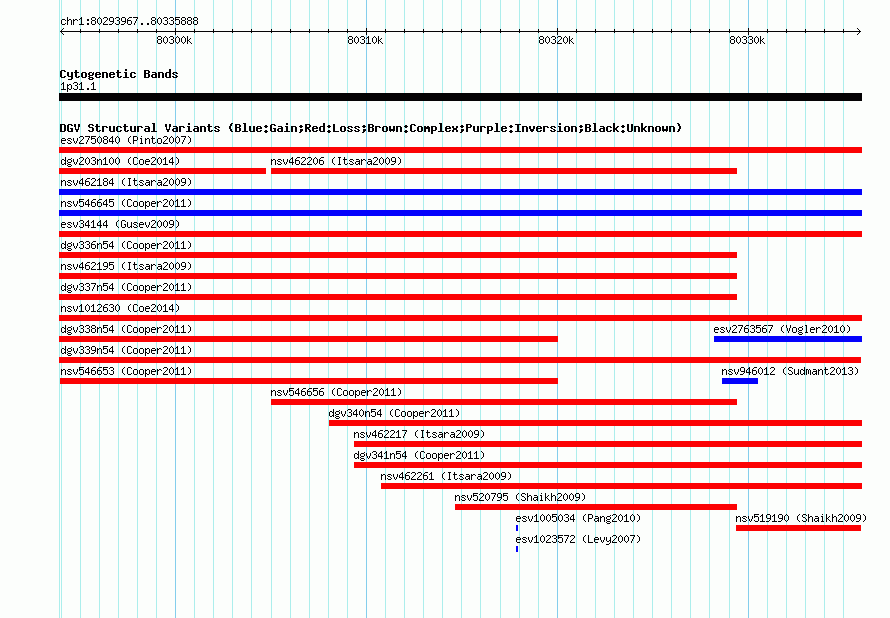Screen dimensions: 890x618
Task: Click the dgv338n54 (Cooper2011) label
Action: click(126, 329)
